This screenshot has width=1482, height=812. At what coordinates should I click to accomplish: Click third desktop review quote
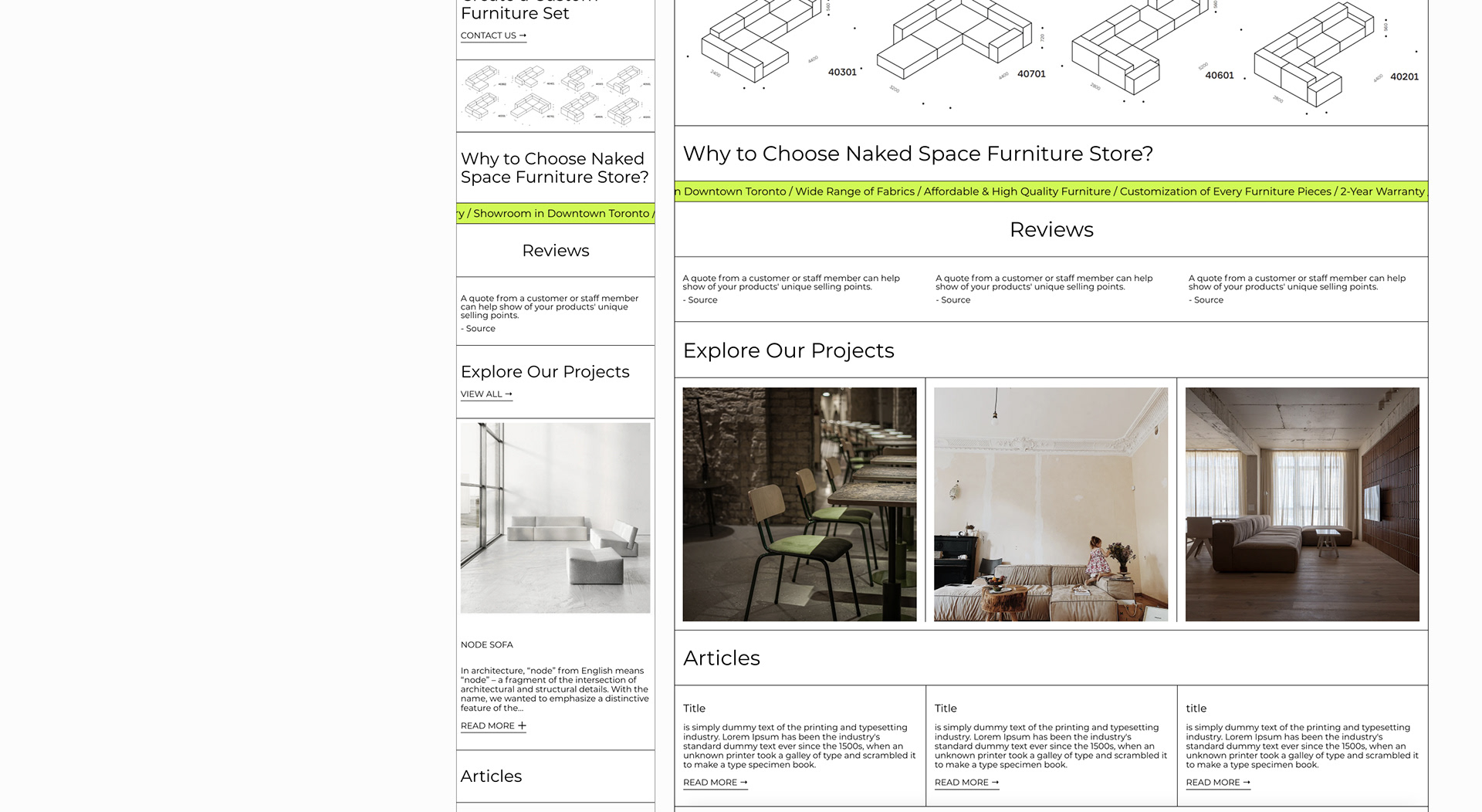coord(1298,283)
